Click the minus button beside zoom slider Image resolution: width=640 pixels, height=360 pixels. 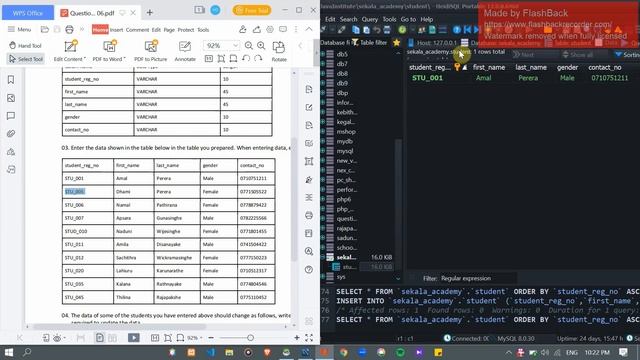pyautogui.click(x=211, y=338)
